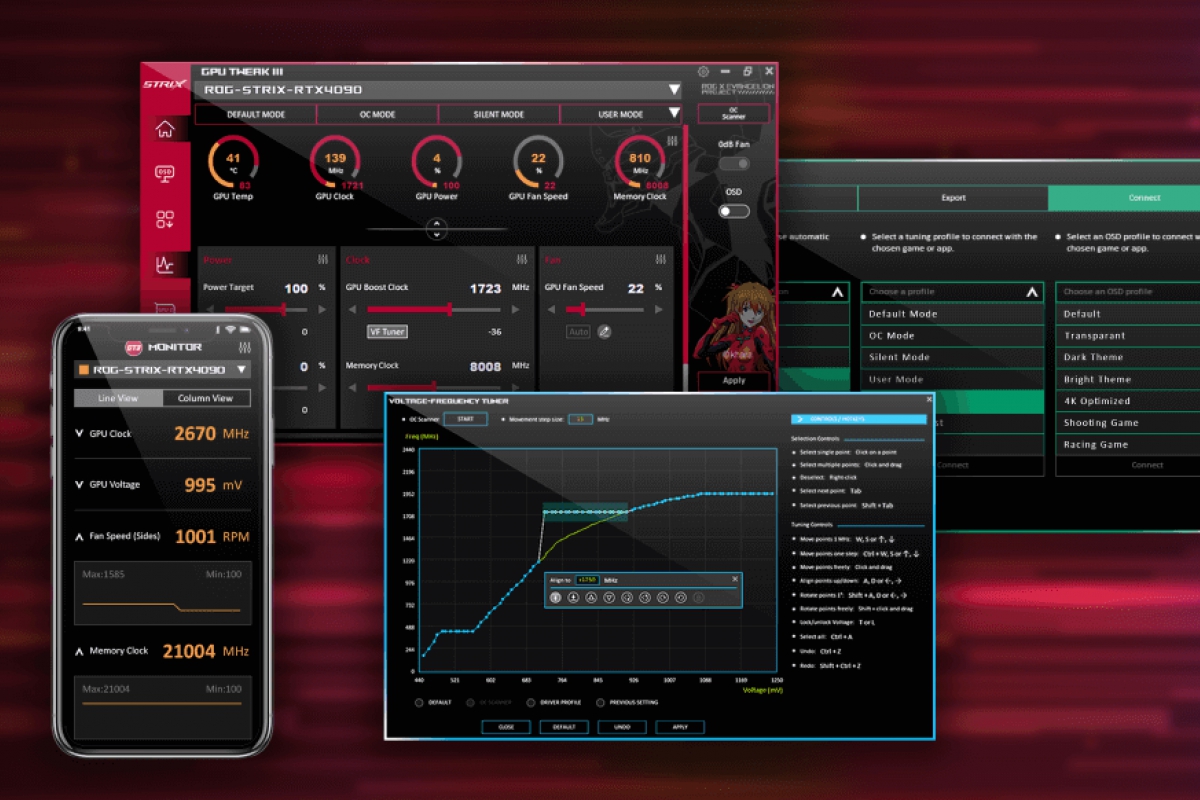Decrease Power Target with left arrow

(x=210, y=310)
